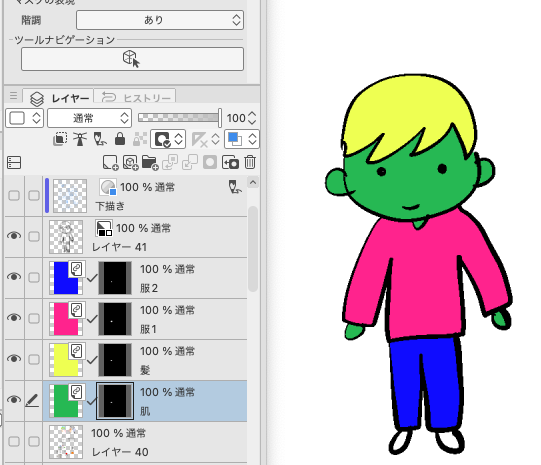
Task: Toggle the two-pane layer display icon
Action: click(x=14, y=162)
